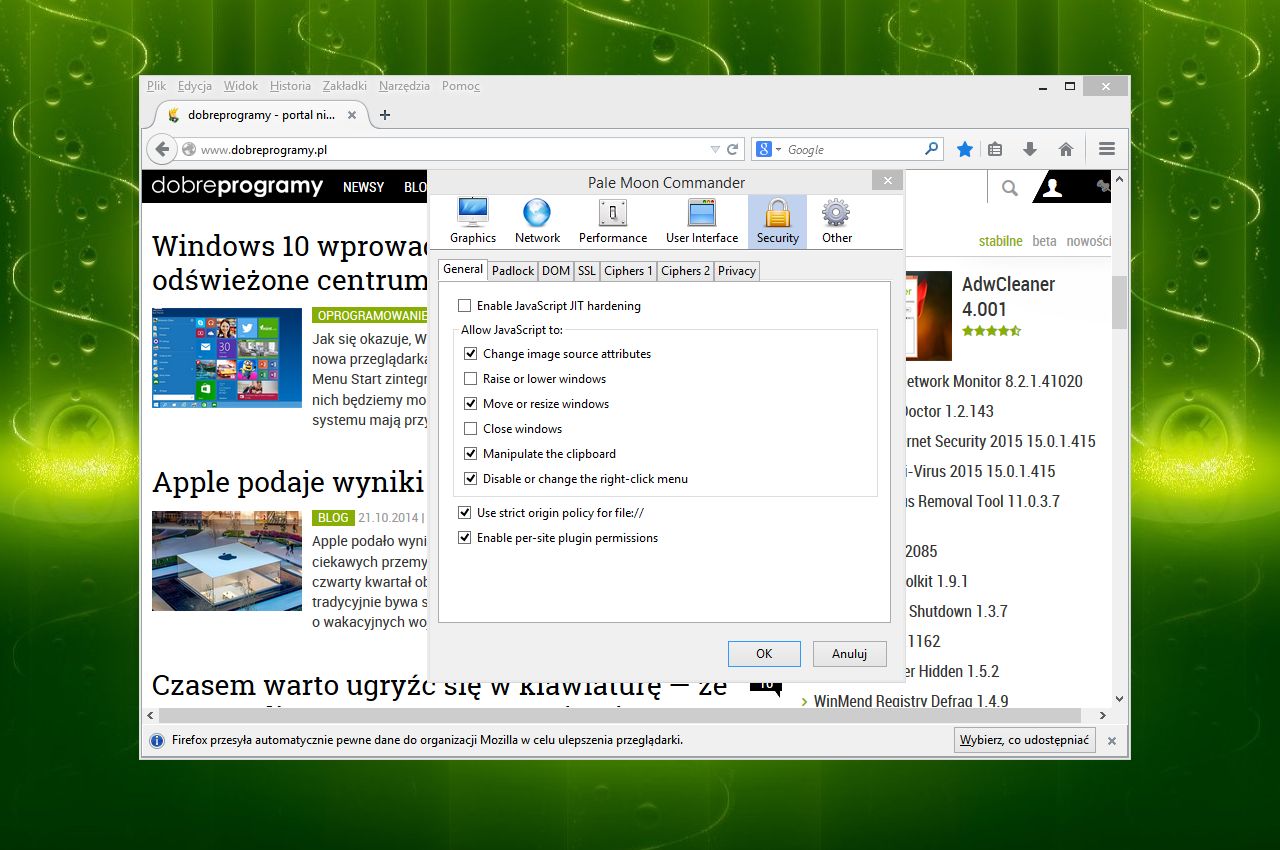Screen dimensions: 1280x850
Task: Open the Zakładki menu
Action: 345,86
